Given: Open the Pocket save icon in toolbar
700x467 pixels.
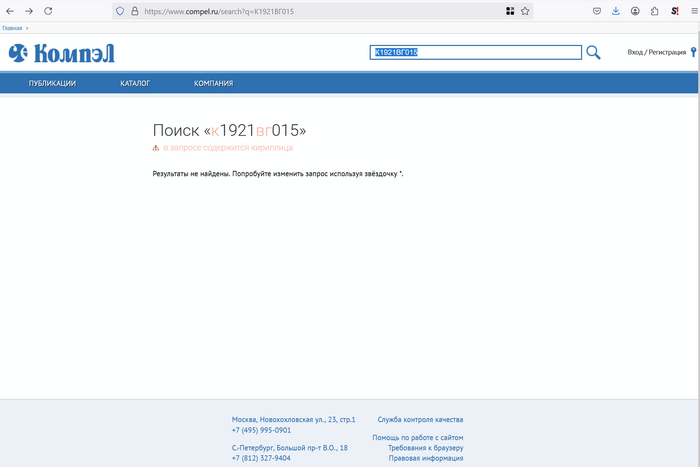Looking at the screenshot, I should 597,11.
